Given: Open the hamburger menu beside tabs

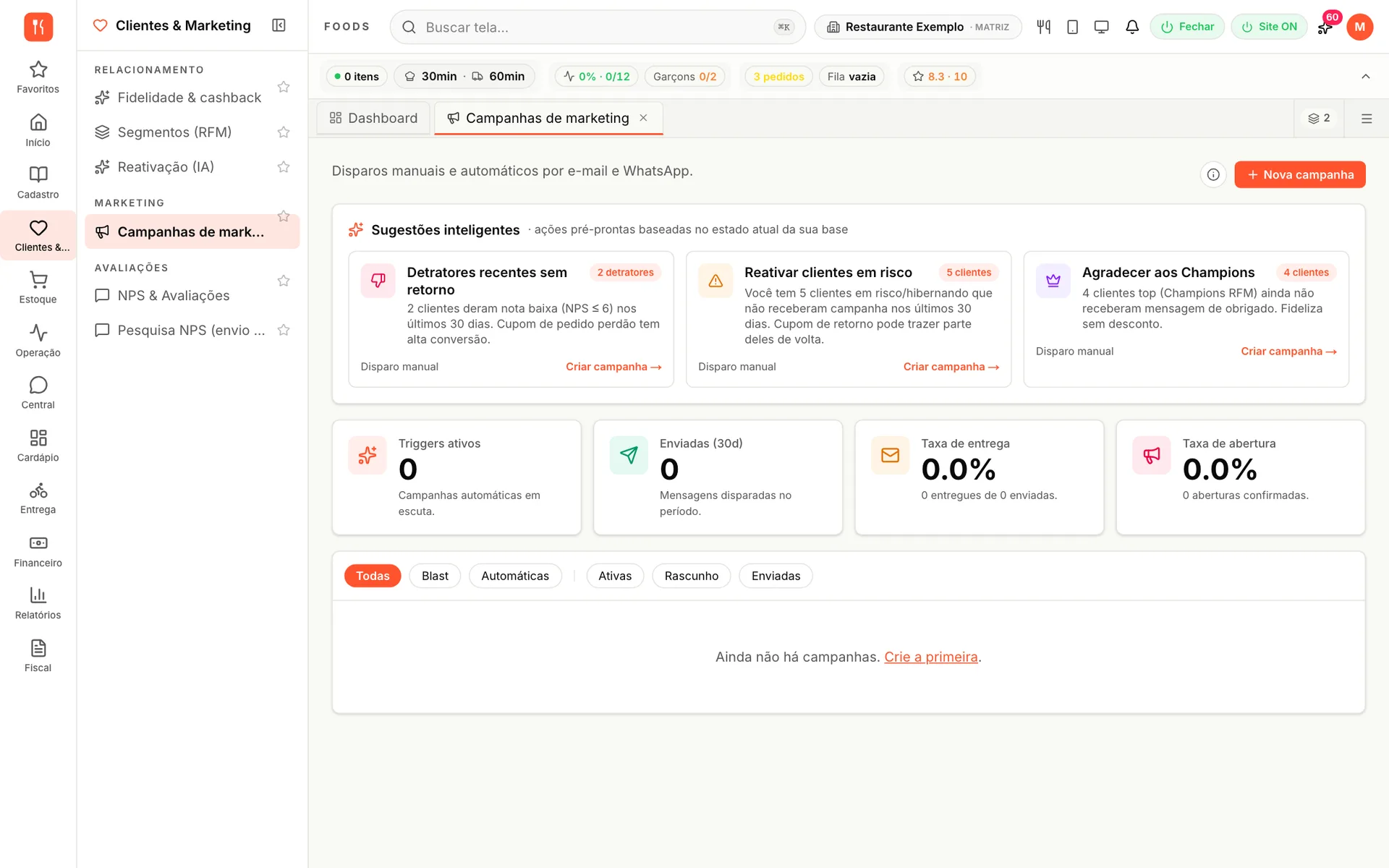Looking at the screenshot, I should [1366, 119].
